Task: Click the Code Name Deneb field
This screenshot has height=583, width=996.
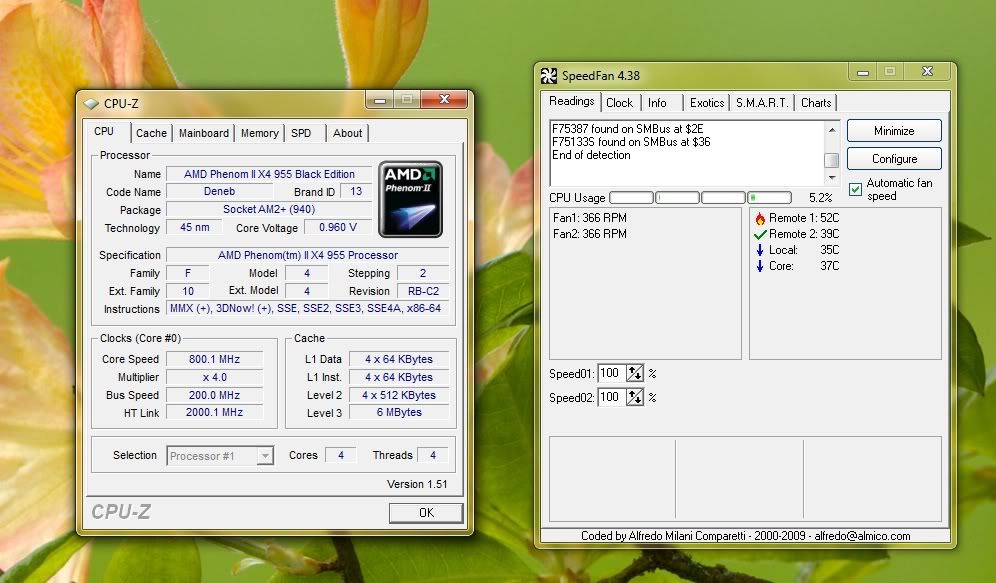Action: (x=220, y=192)
